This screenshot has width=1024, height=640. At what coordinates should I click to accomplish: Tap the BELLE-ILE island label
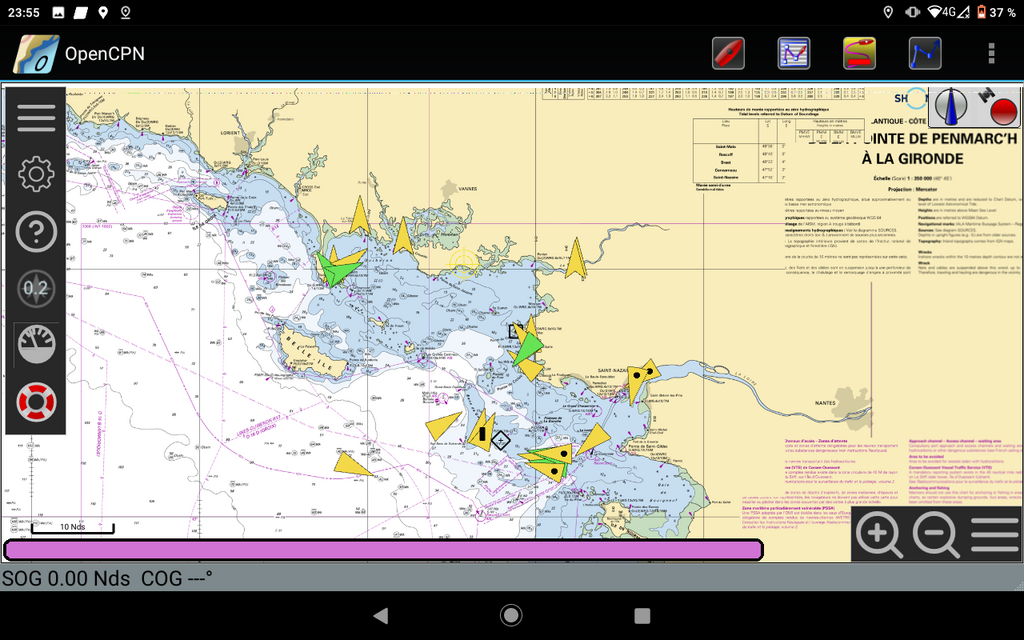pos(310,352)
